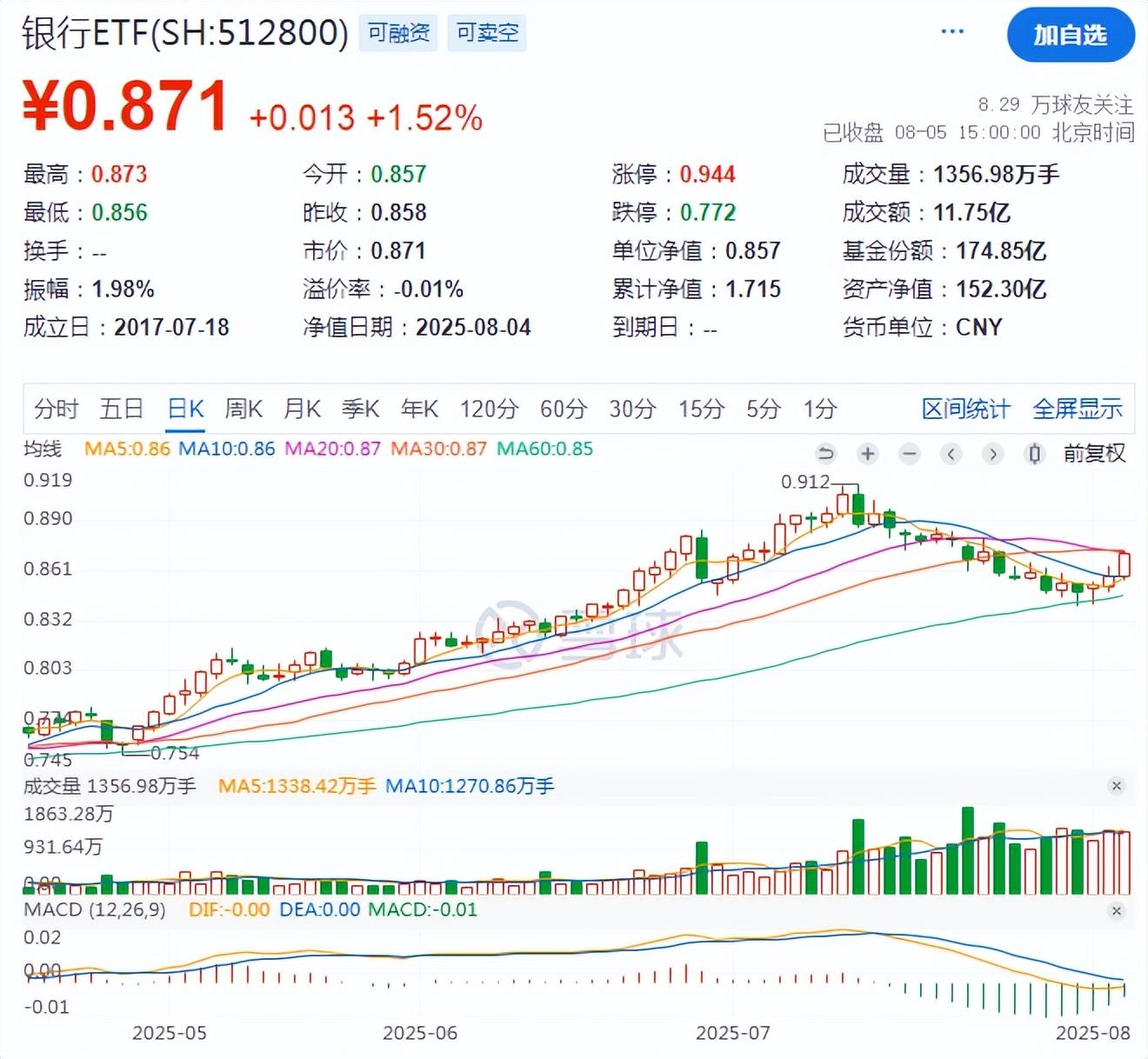The image size is (1148, 1059).
Task: Expand the MA5 moving average label options
Action: click(x=126, y=450)
